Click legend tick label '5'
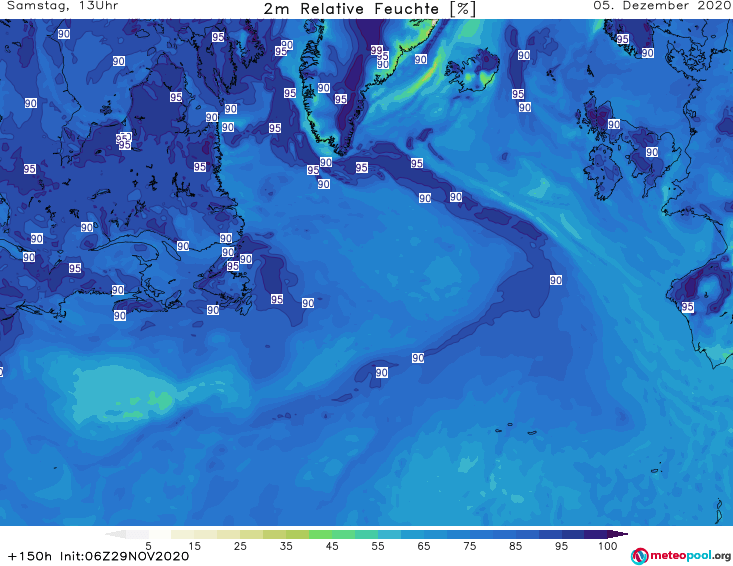Viewport: 733px width, 566px height. tap(148, 546)
